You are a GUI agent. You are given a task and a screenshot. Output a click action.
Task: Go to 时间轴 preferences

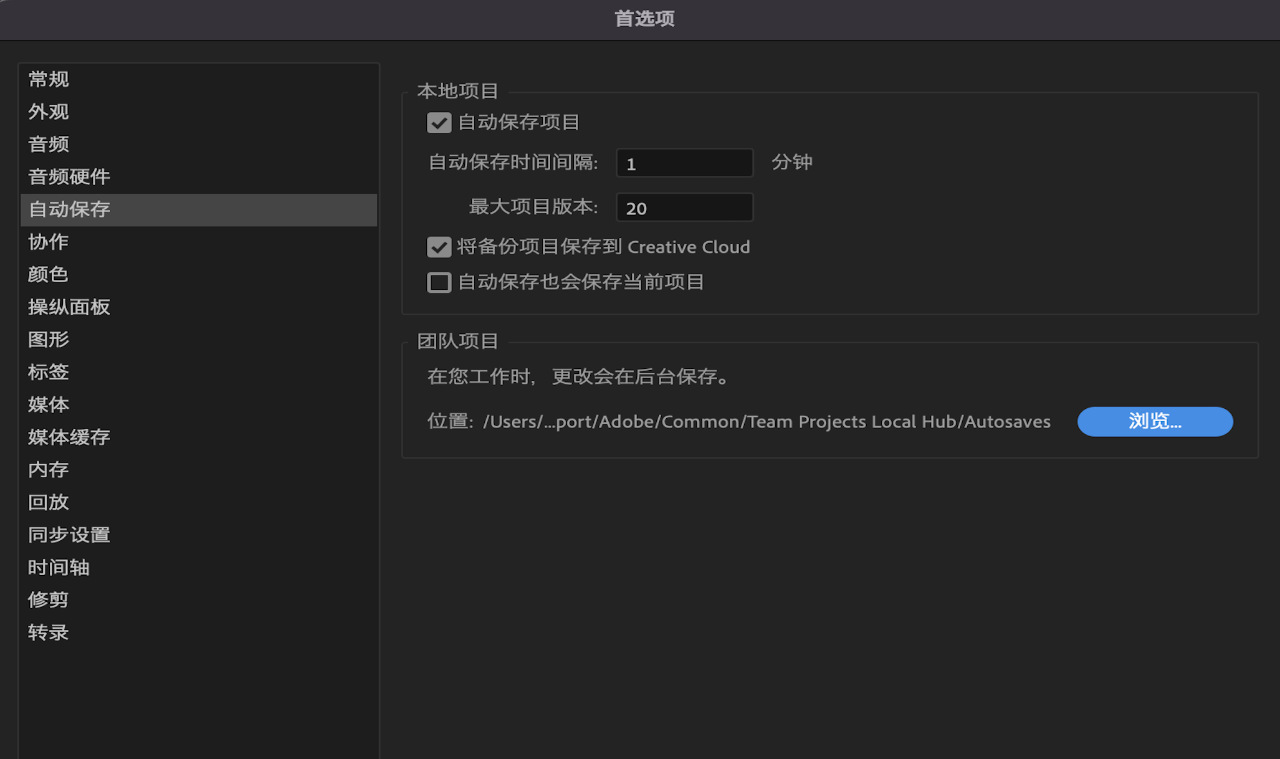coord(199,567)
